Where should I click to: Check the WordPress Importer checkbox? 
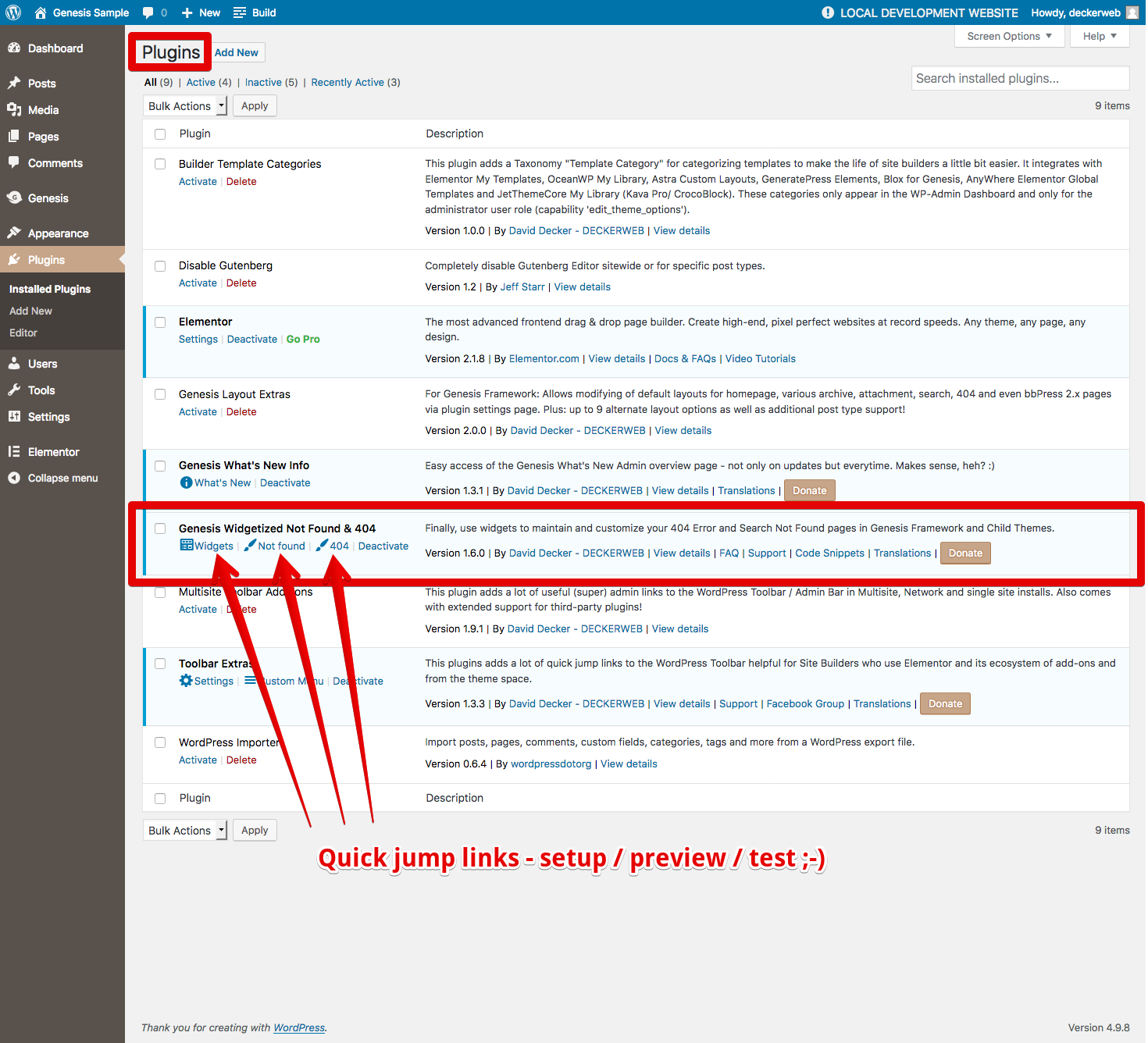(x=160, y=742)
